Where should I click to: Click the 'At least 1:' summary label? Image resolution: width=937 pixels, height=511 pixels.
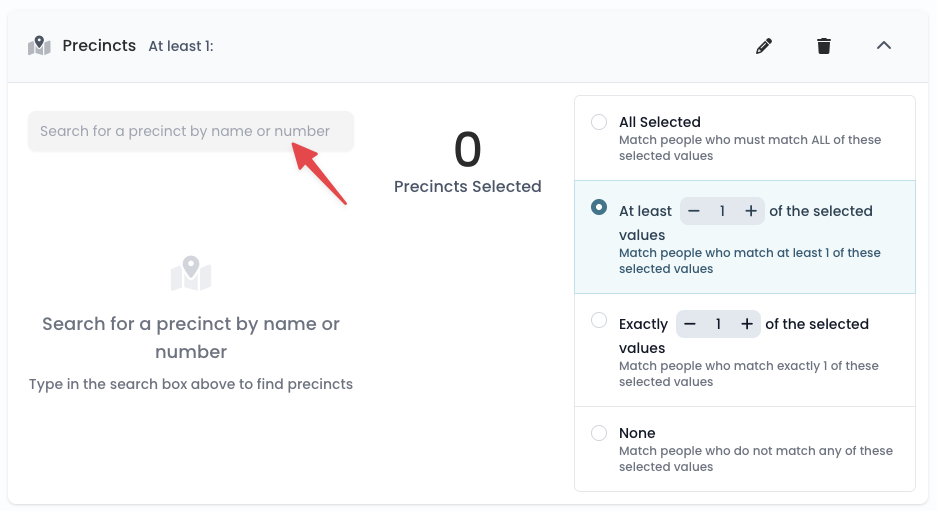pyautogui.click(x=180, y=46)
